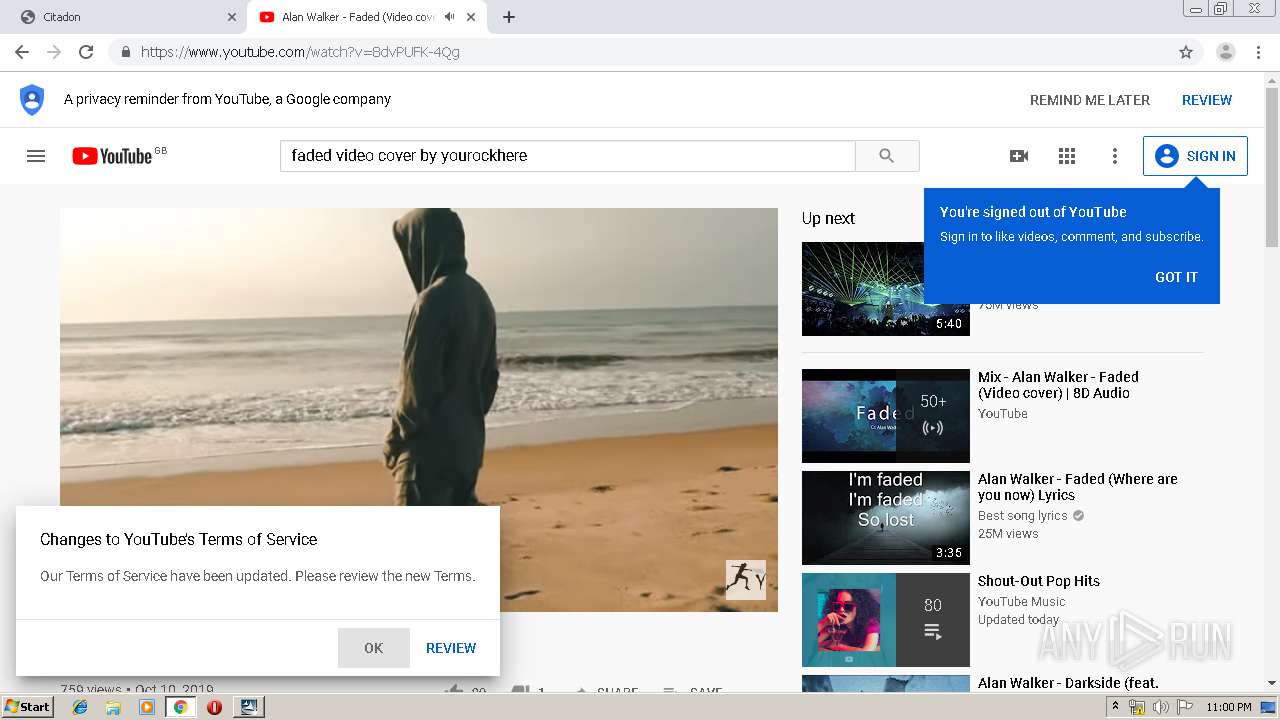Click the SIGN IN button

pyautogui.click(x=1195, y=156)
